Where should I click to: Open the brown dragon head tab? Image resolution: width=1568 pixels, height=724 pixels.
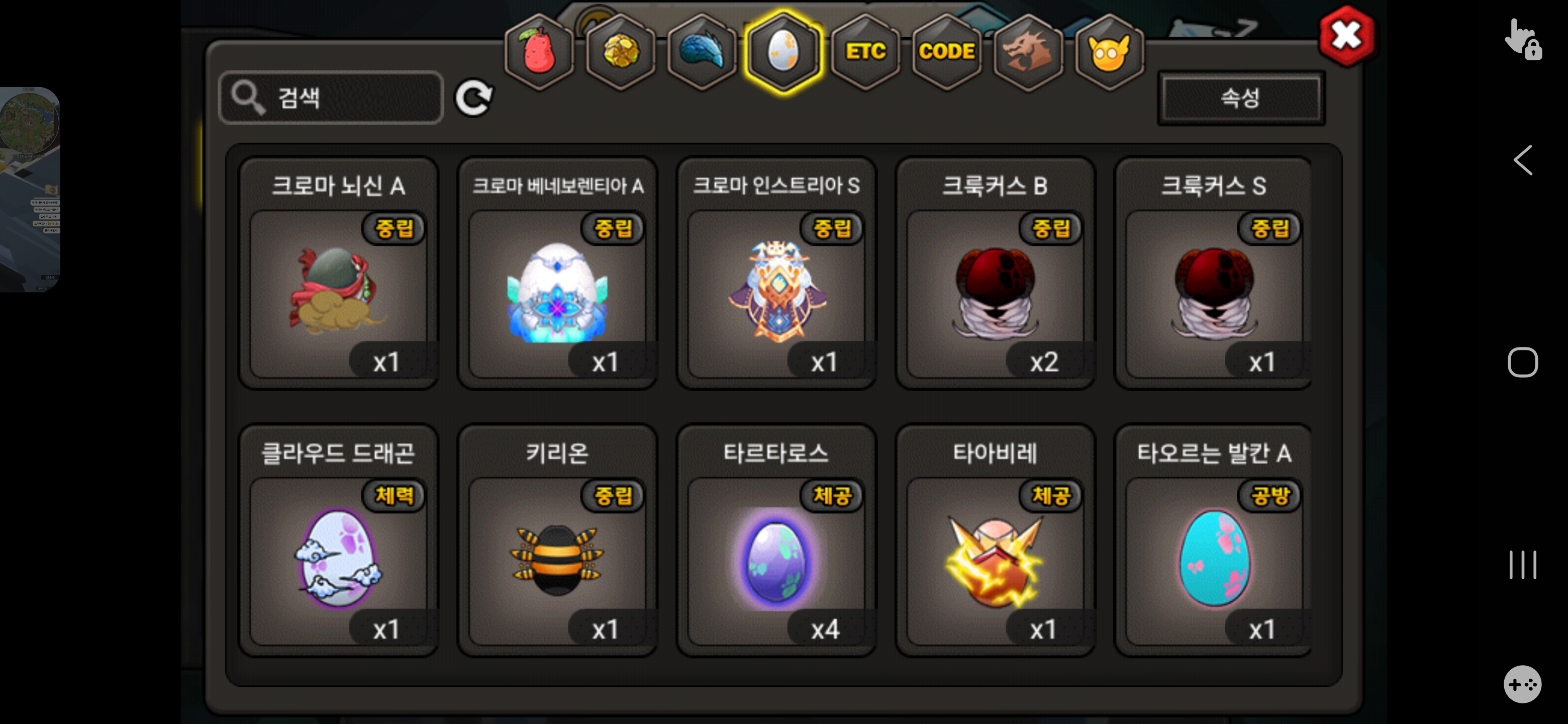click(x=1028, y=52)
